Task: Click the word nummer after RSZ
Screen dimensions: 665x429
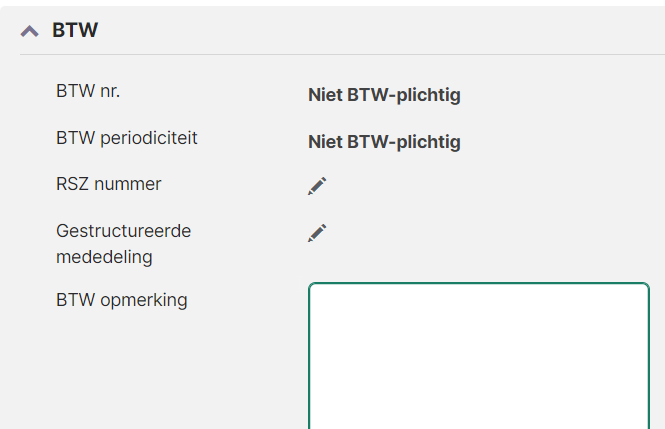Action: (x=128, y=184)
